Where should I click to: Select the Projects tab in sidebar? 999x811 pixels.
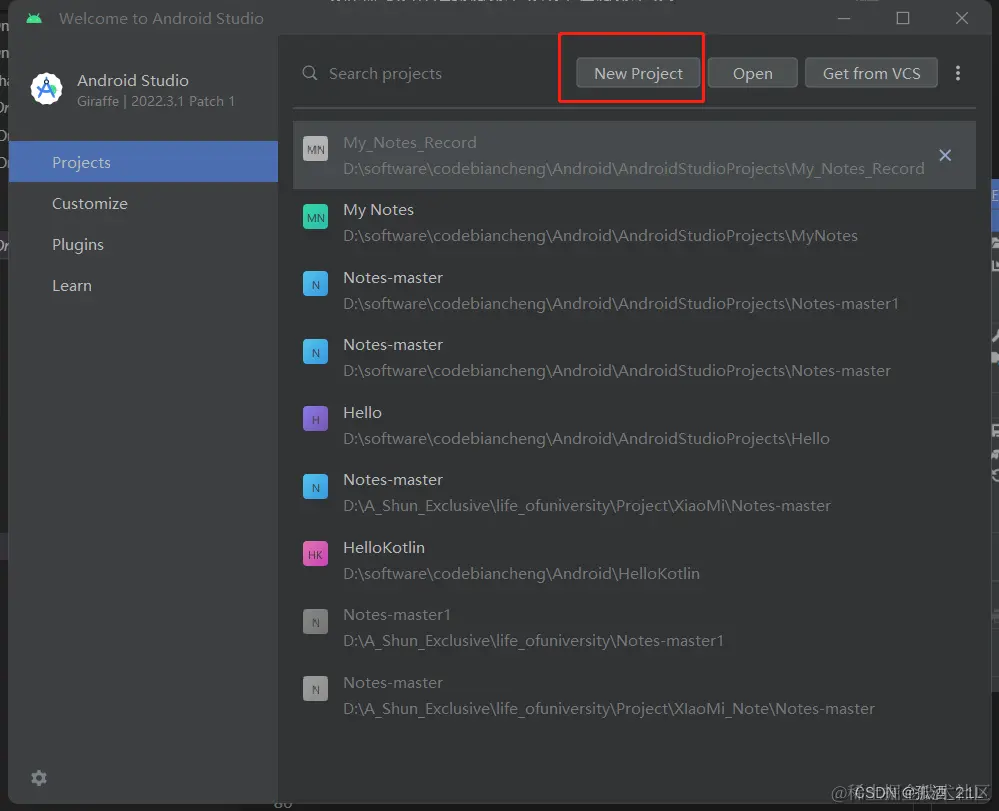(143, 162)
